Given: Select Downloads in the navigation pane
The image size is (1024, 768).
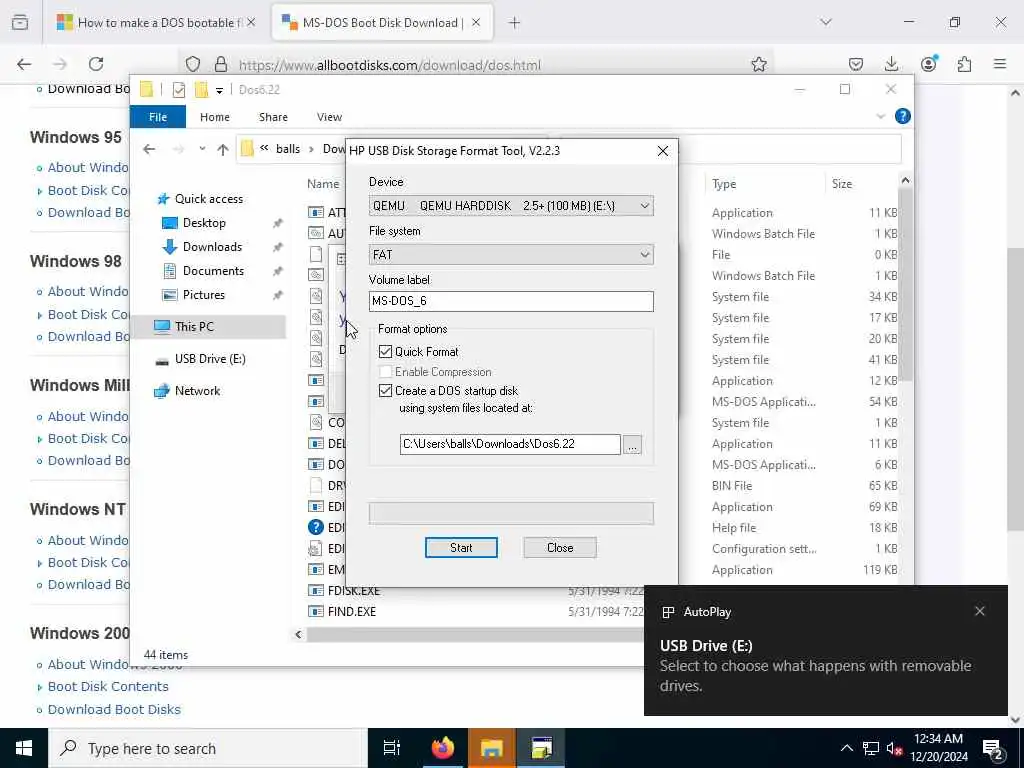Looking at the screenshot, I should click(x=212, y=247).
